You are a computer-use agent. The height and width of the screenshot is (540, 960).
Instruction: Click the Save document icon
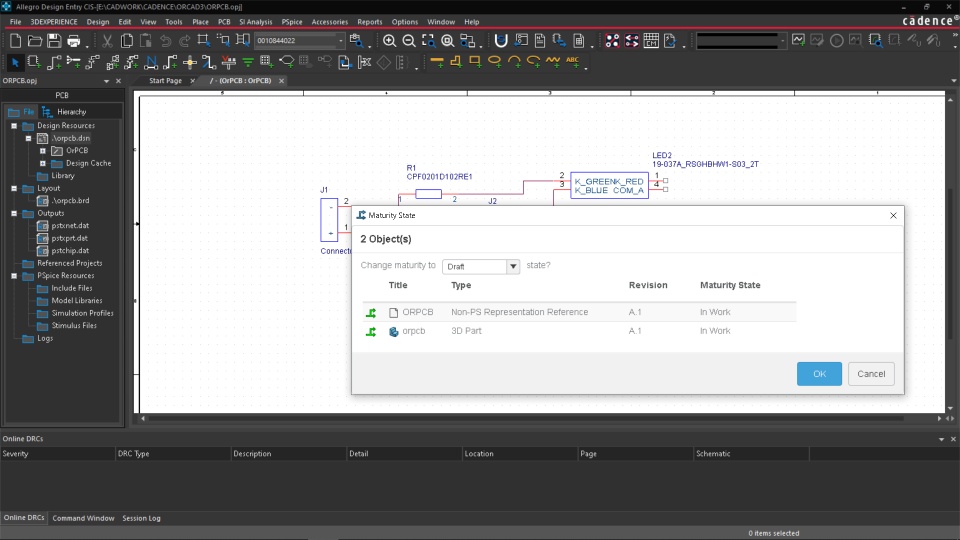[54, 41]
